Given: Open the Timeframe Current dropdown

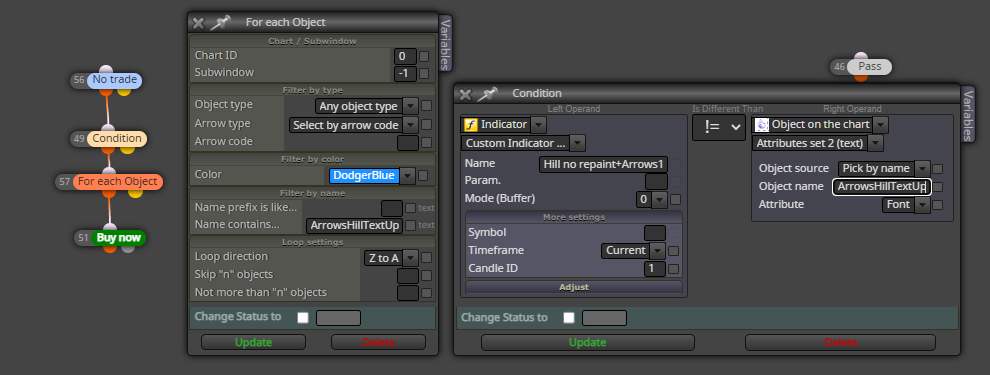Looking at the screenshot, I should tap(657, 251).
